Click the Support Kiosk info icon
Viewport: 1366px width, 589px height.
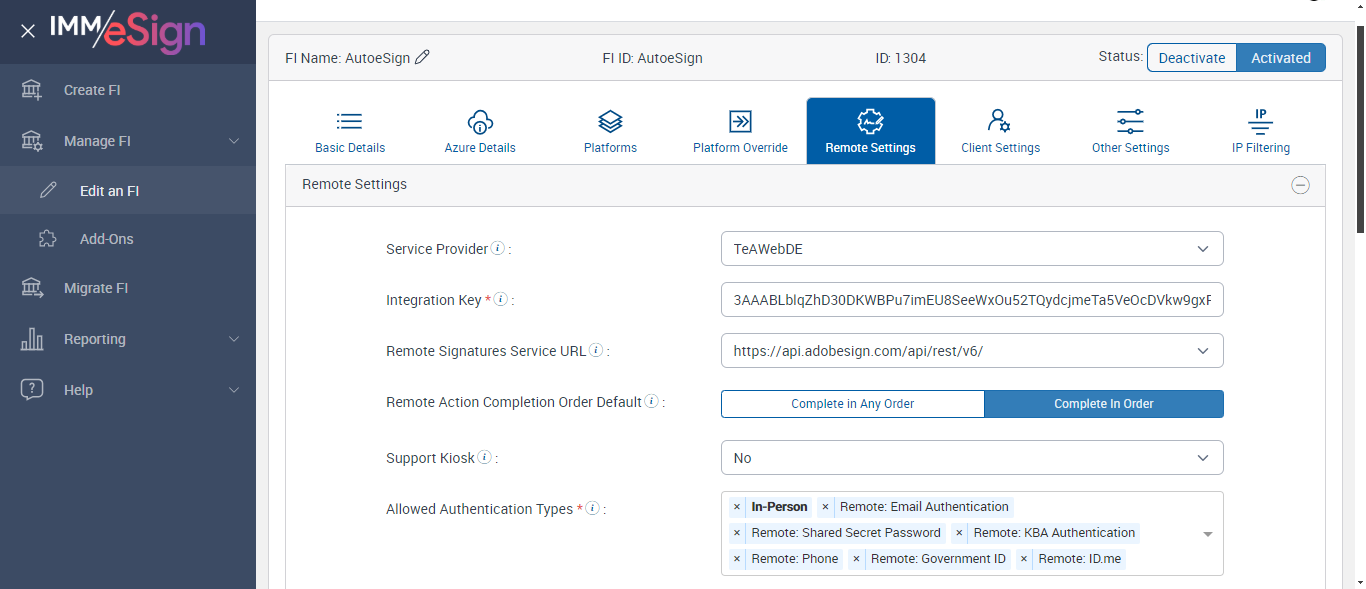484,457
